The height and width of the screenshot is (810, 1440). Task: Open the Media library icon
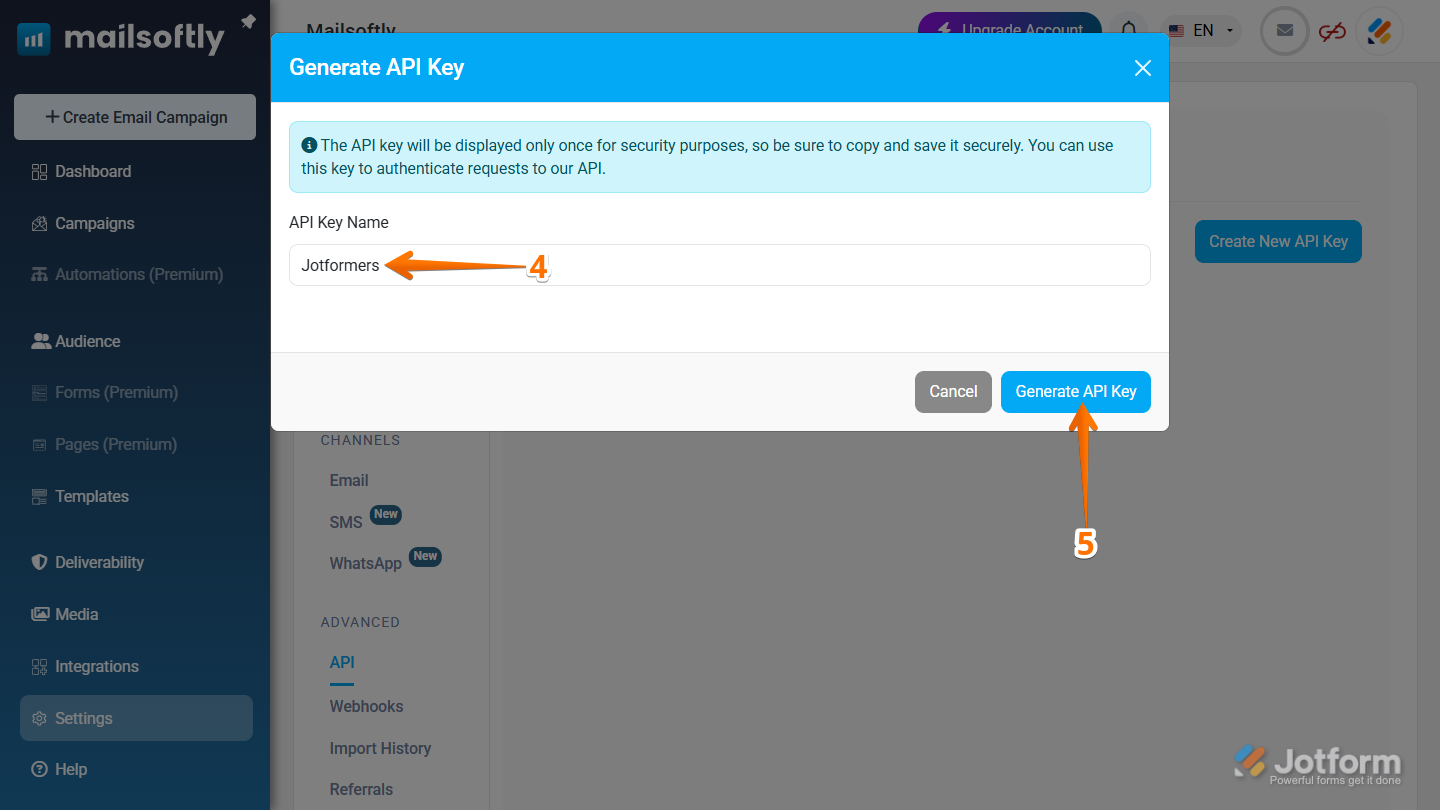tap(40, 614)
